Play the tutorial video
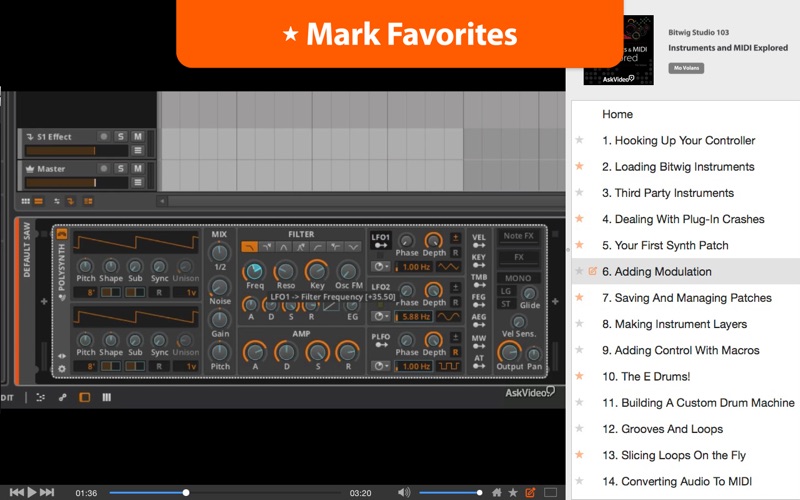 (x=32, y=492)
